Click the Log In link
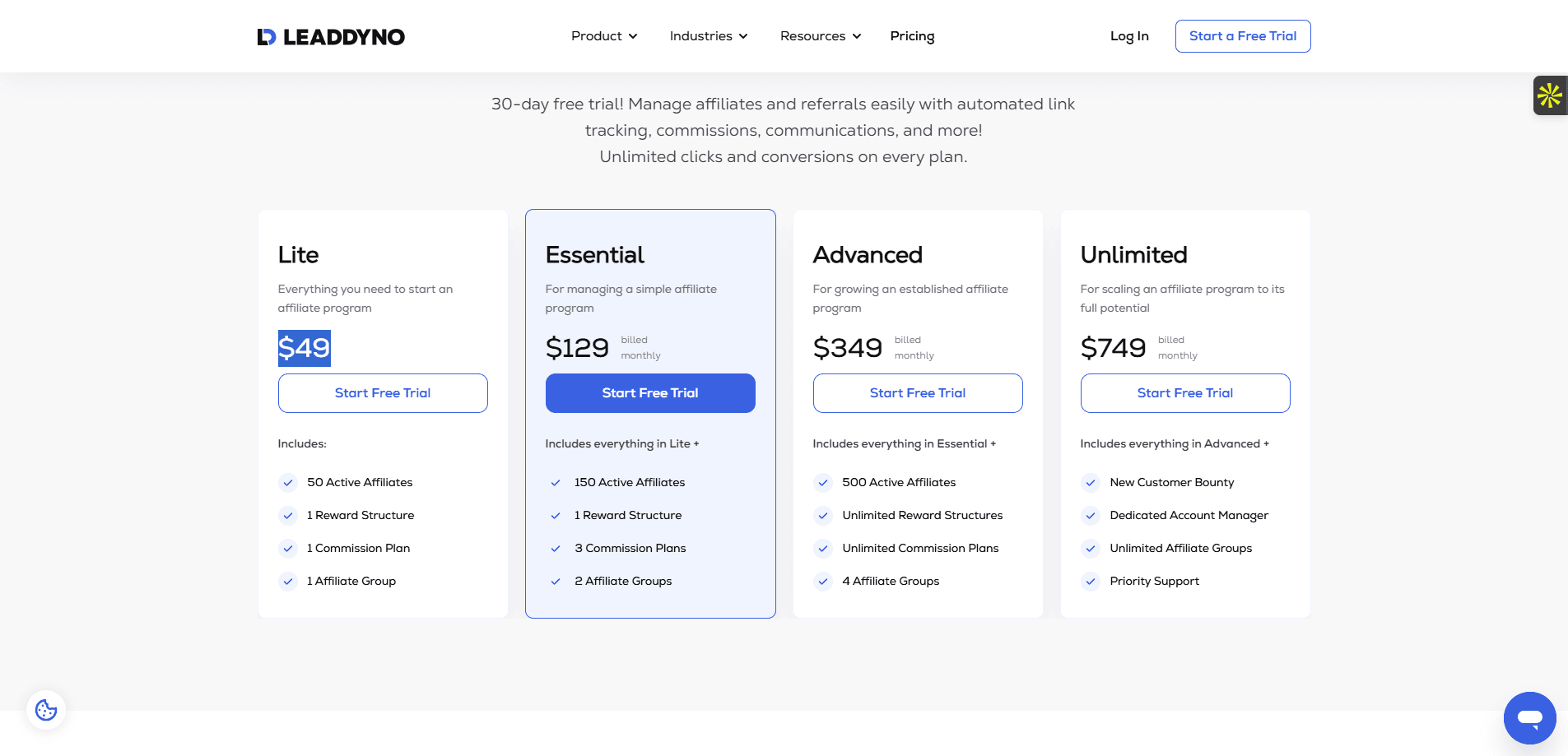Screen dimensions: 1568x756 point(1128,36)
